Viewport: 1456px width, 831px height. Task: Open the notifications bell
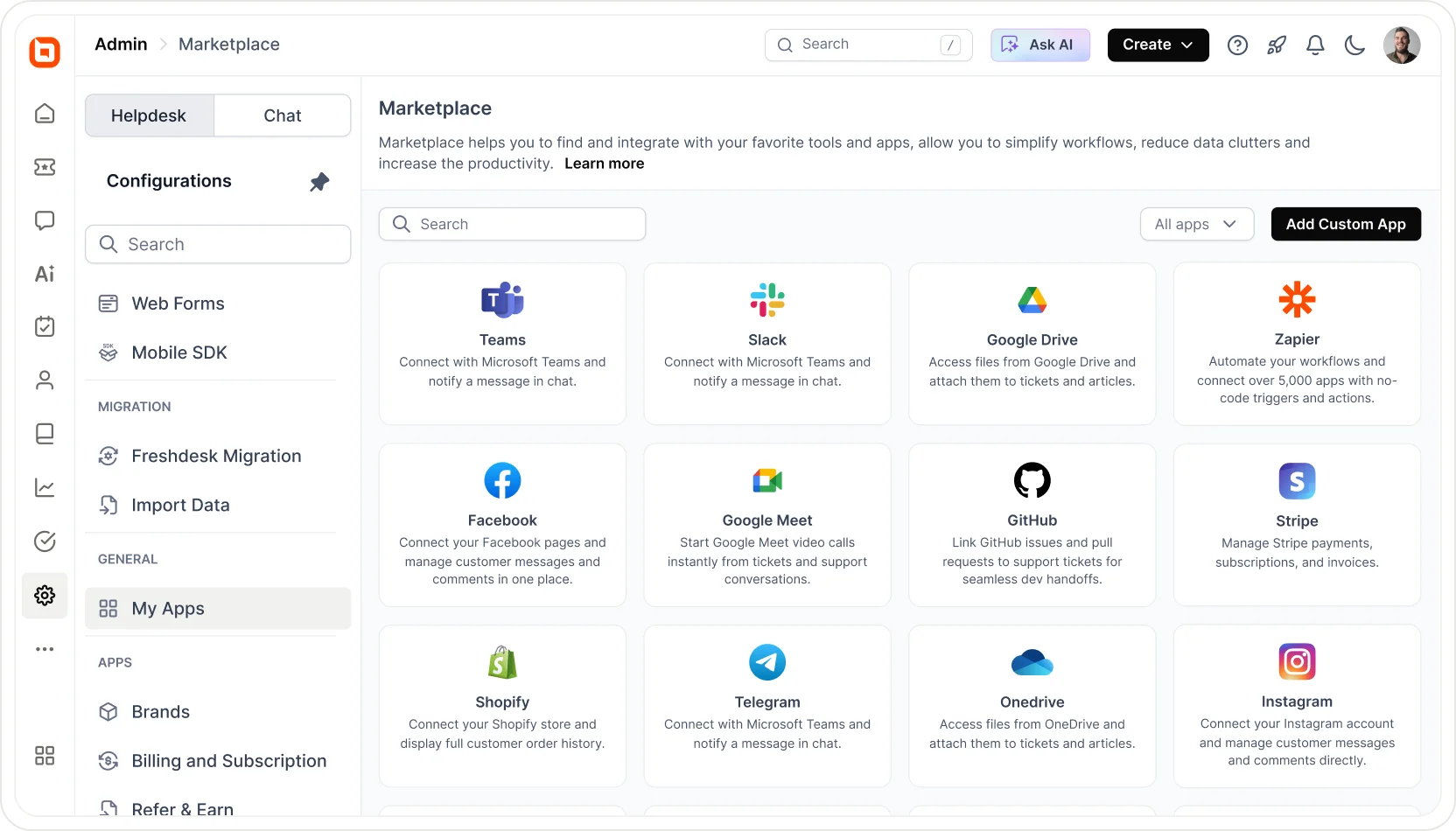[1315, 45]
